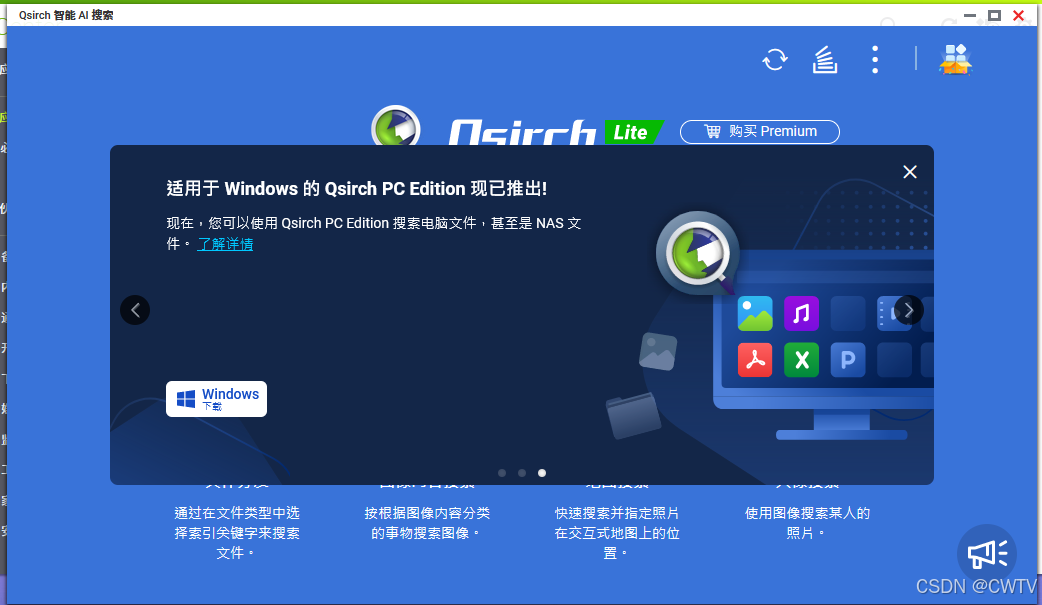Click the 按根据图像内容分类的事物搜索图像 description
Viewport: 1042px width, 605px height.
[427, 523]
